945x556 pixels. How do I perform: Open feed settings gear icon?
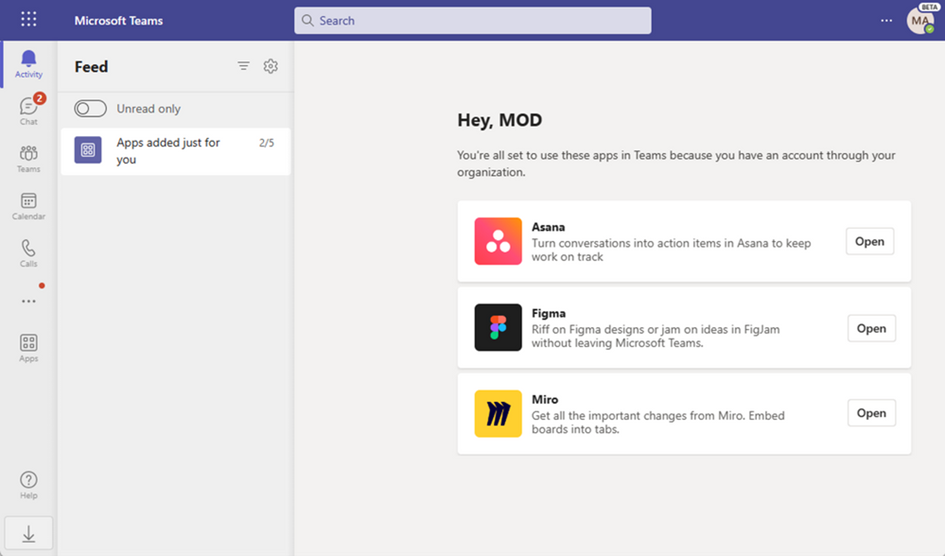[x=270, y=67]
